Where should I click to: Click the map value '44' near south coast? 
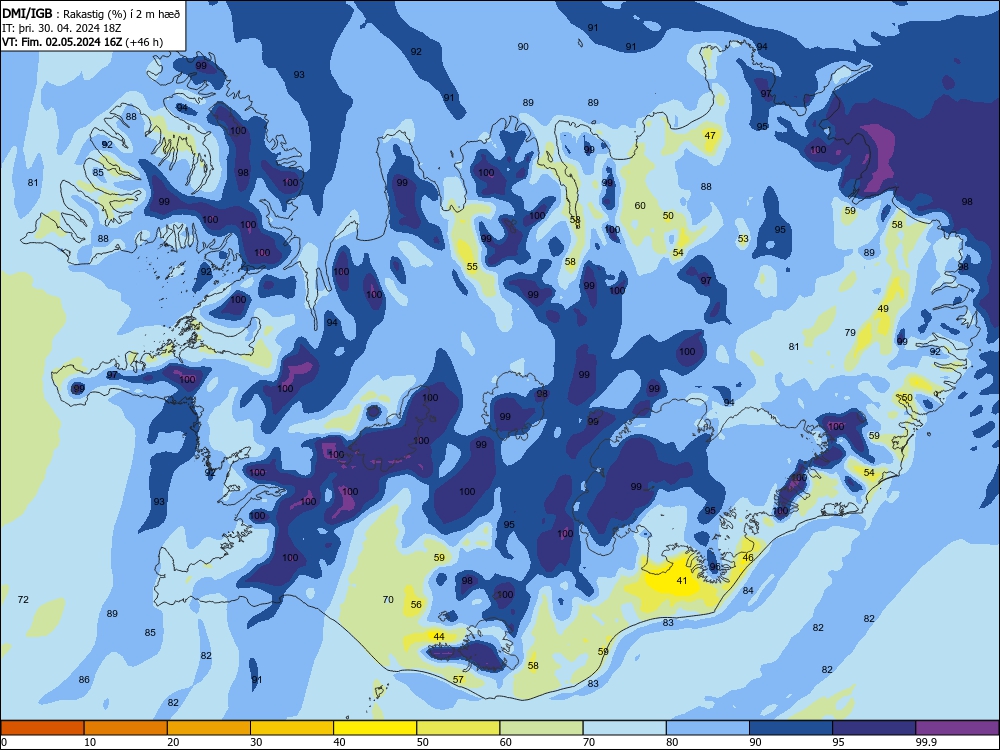(x=439, y=636)
